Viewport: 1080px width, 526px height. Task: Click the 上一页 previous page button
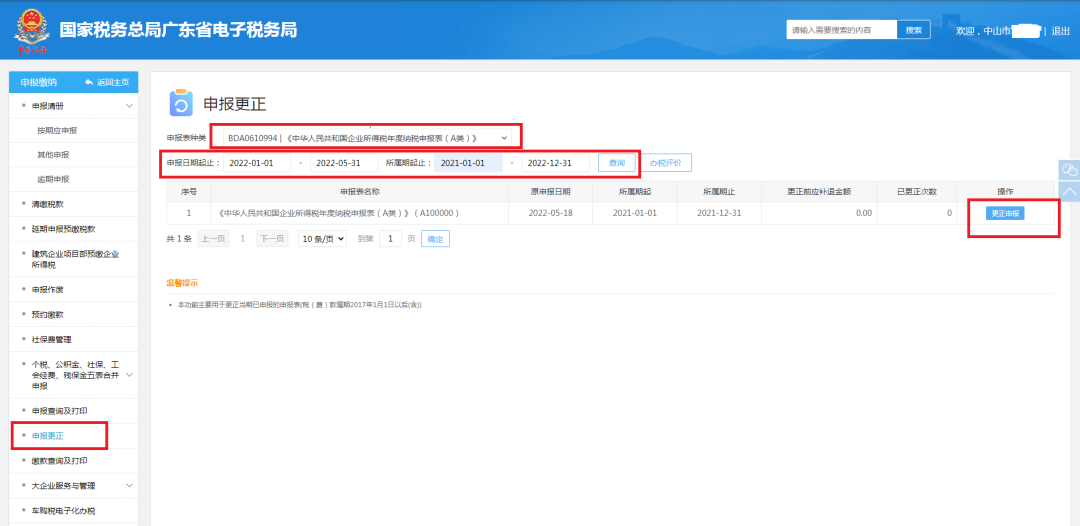pyautogui.click(x=214, y=239)
